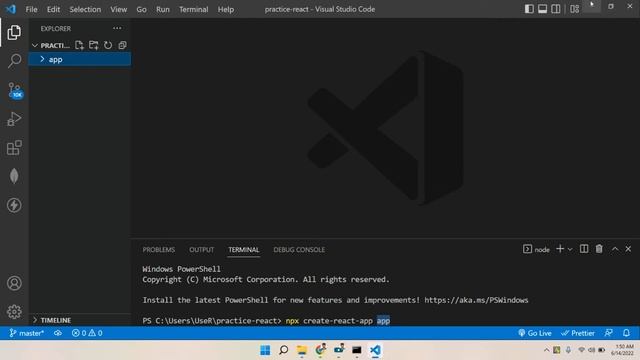Open the Run menu
Image resolution: width=640 pixels, height=360 pixels.
(162, 9)
